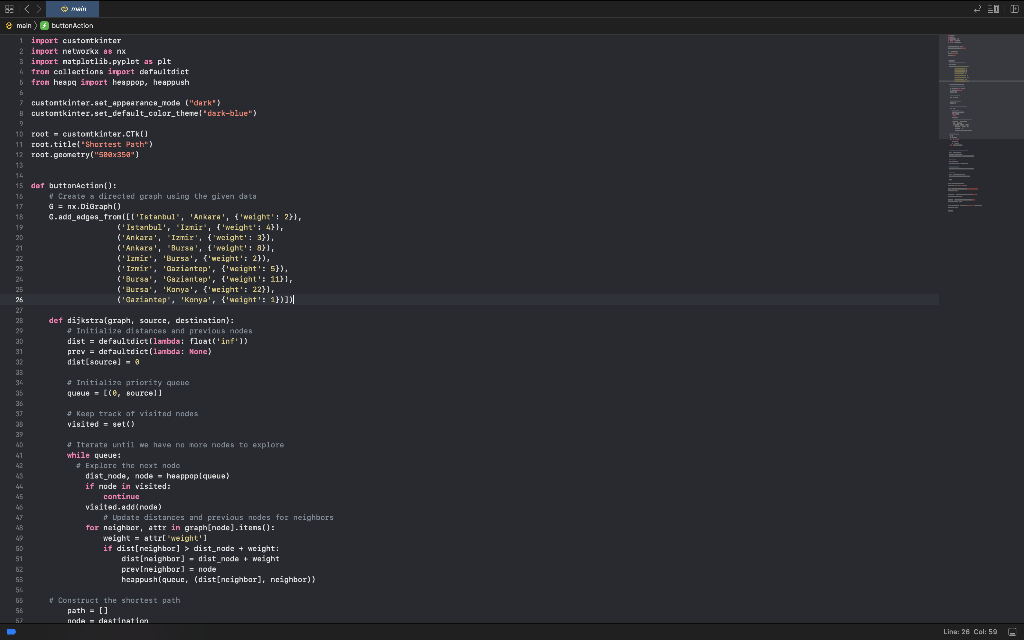
Task: Open the buttonAction breadcrumb symbol list
Action: (72, 25)
